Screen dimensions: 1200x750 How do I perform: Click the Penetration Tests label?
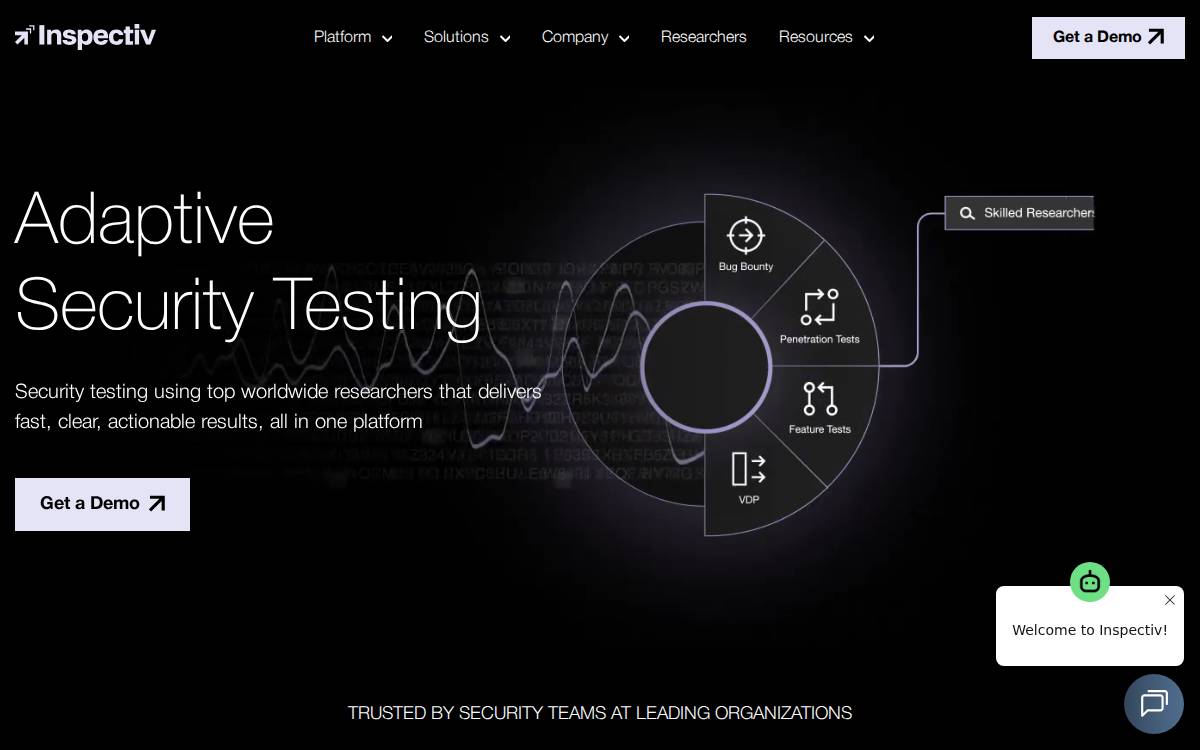click(820, 339)
